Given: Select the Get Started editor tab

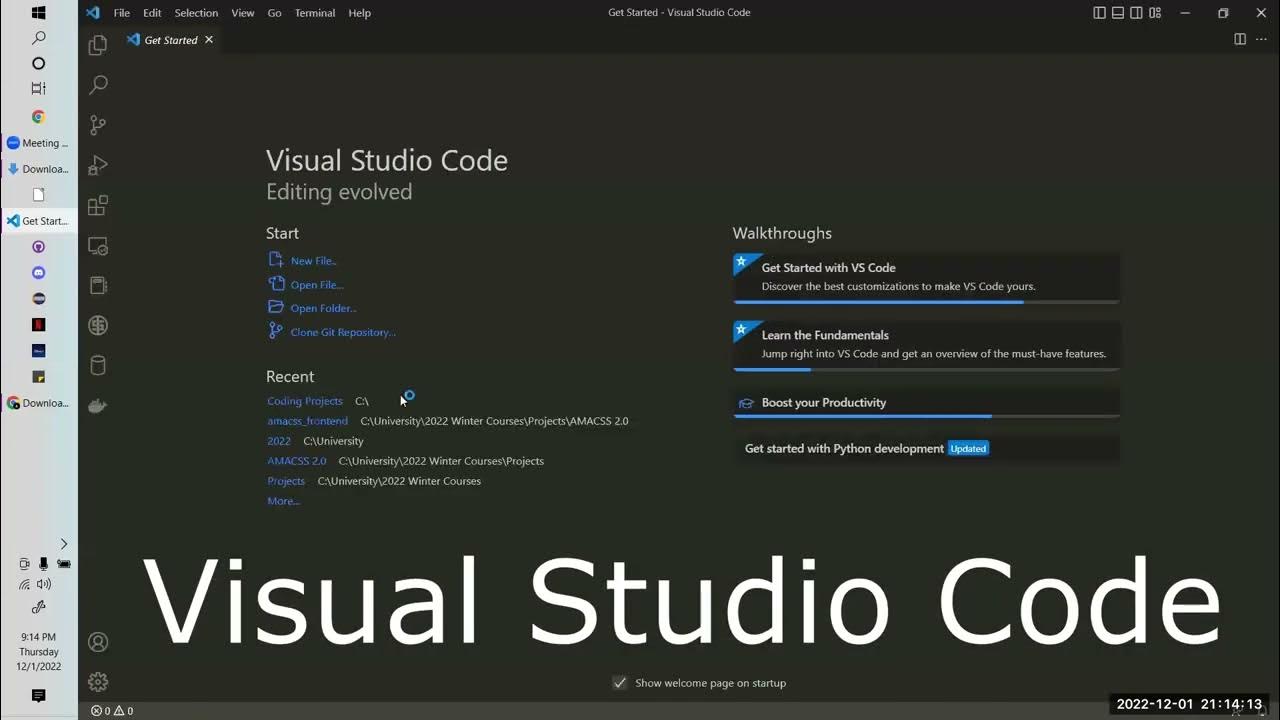Looking at the screenshot, I should (x=170, y=40).
